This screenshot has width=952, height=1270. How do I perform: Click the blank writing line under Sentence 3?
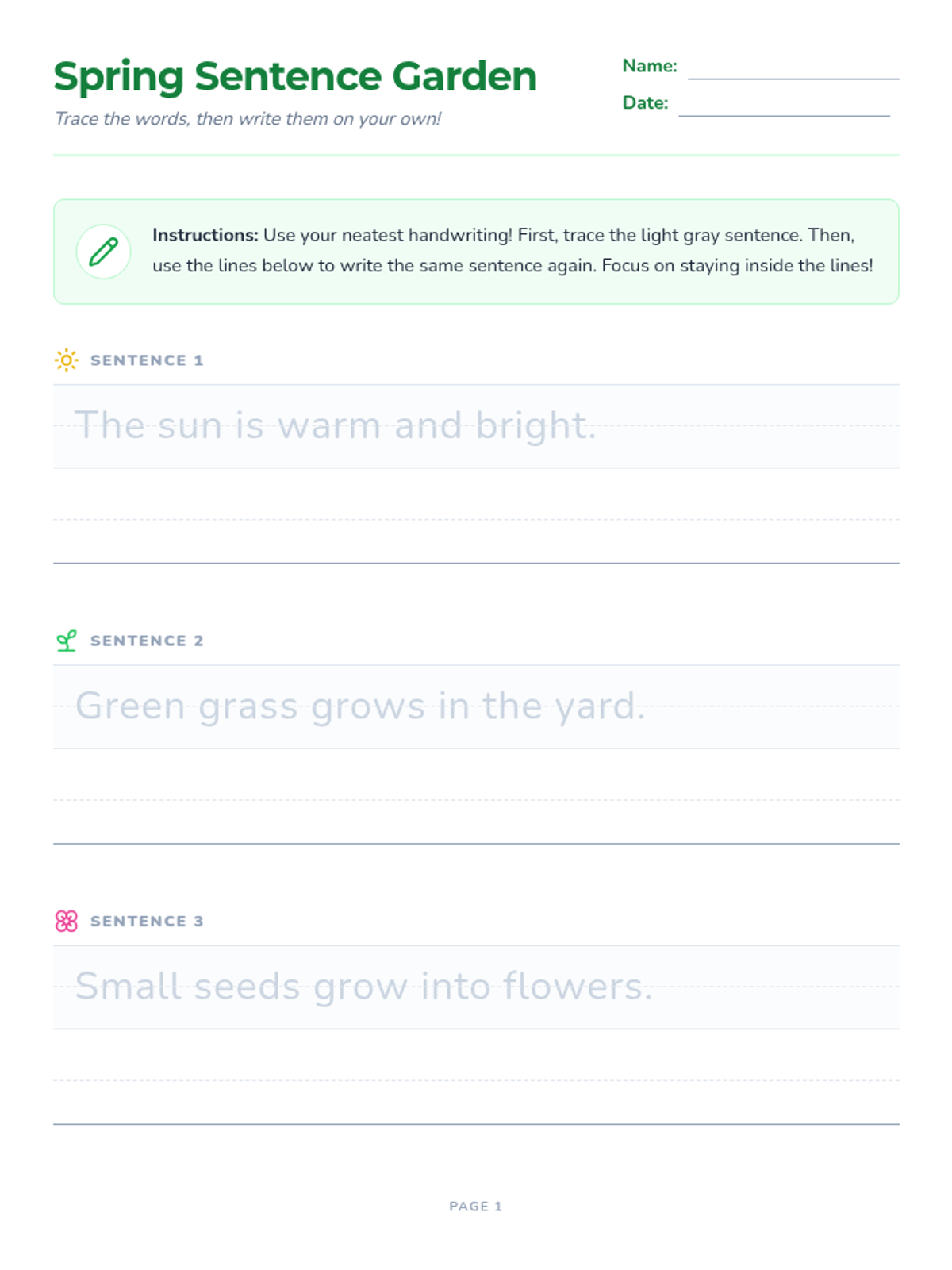click(x=476, y=1077)
